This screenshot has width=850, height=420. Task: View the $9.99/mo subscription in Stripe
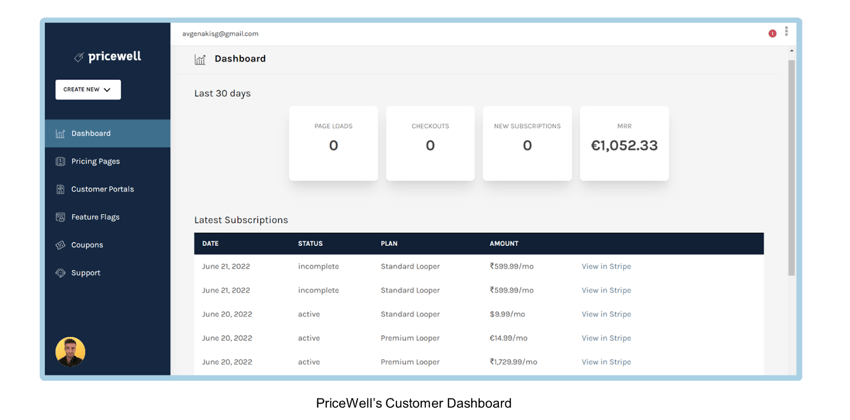(x=606, y=314)
